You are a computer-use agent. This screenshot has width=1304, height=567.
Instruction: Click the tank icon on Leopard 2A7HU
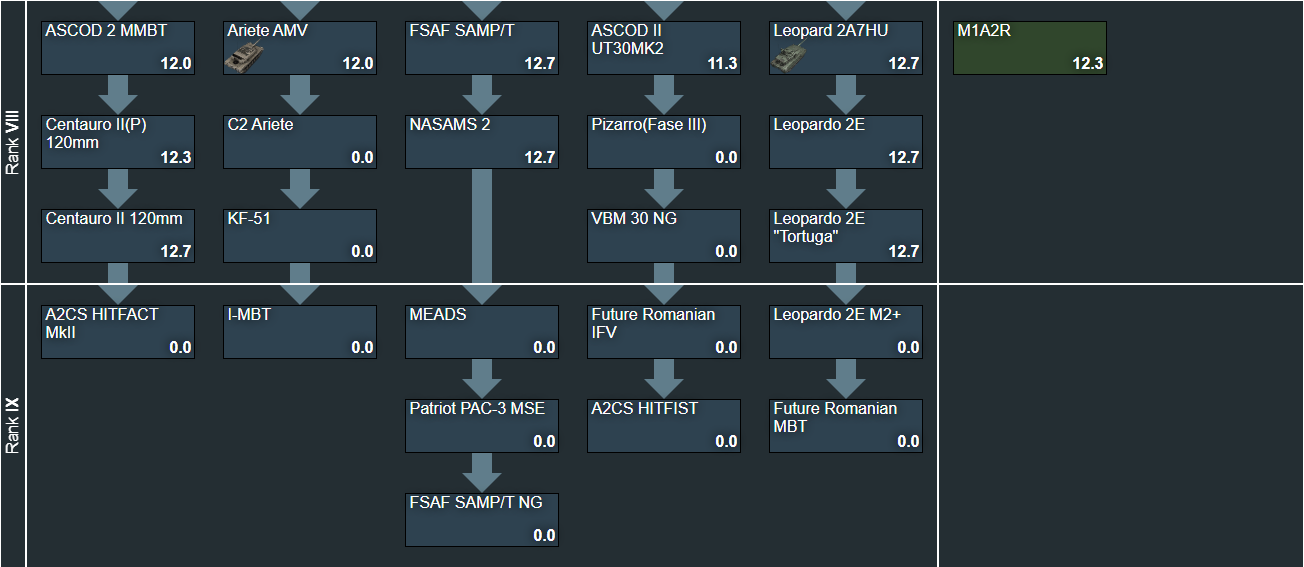[788, 61]
